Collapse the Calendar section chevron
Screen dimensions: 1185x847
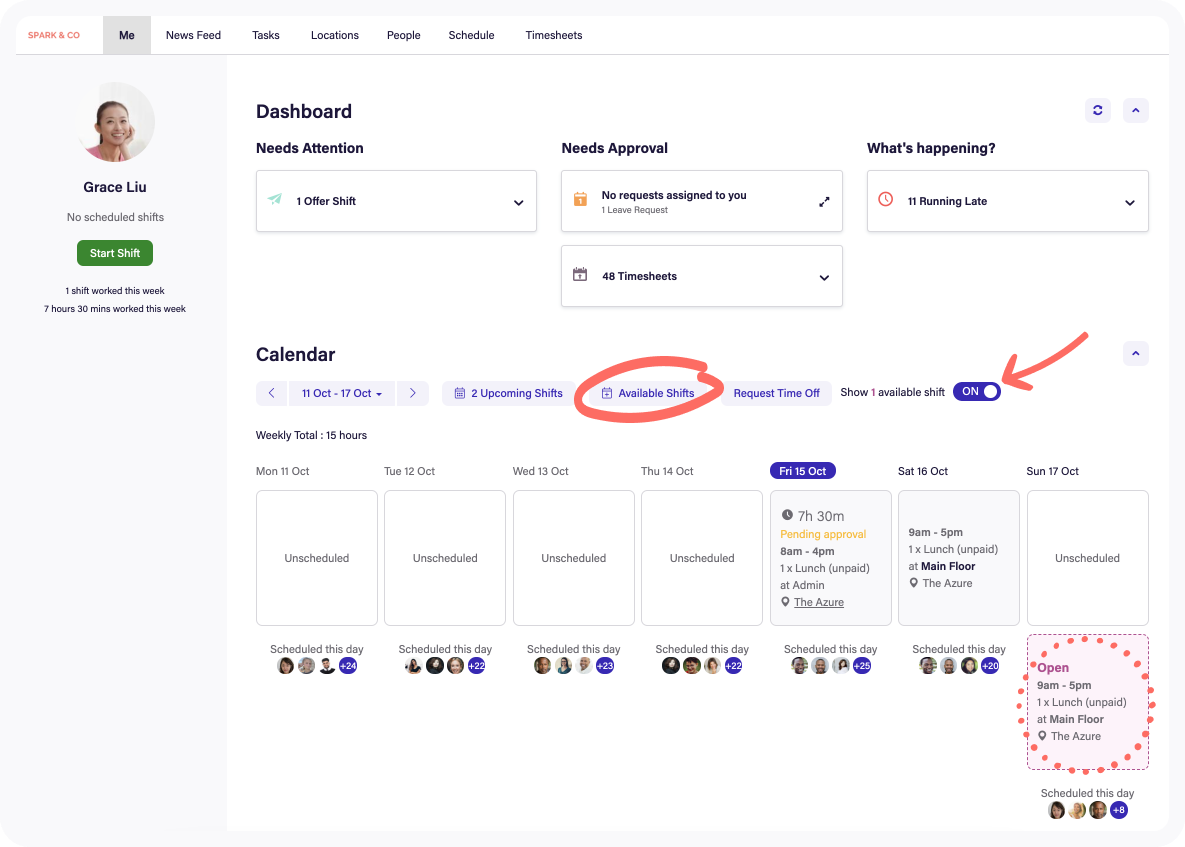coord(1135,353)
